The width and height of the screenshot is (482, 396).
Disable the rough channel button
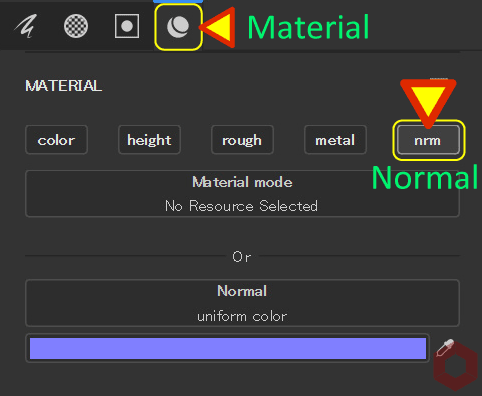(242, 140)
